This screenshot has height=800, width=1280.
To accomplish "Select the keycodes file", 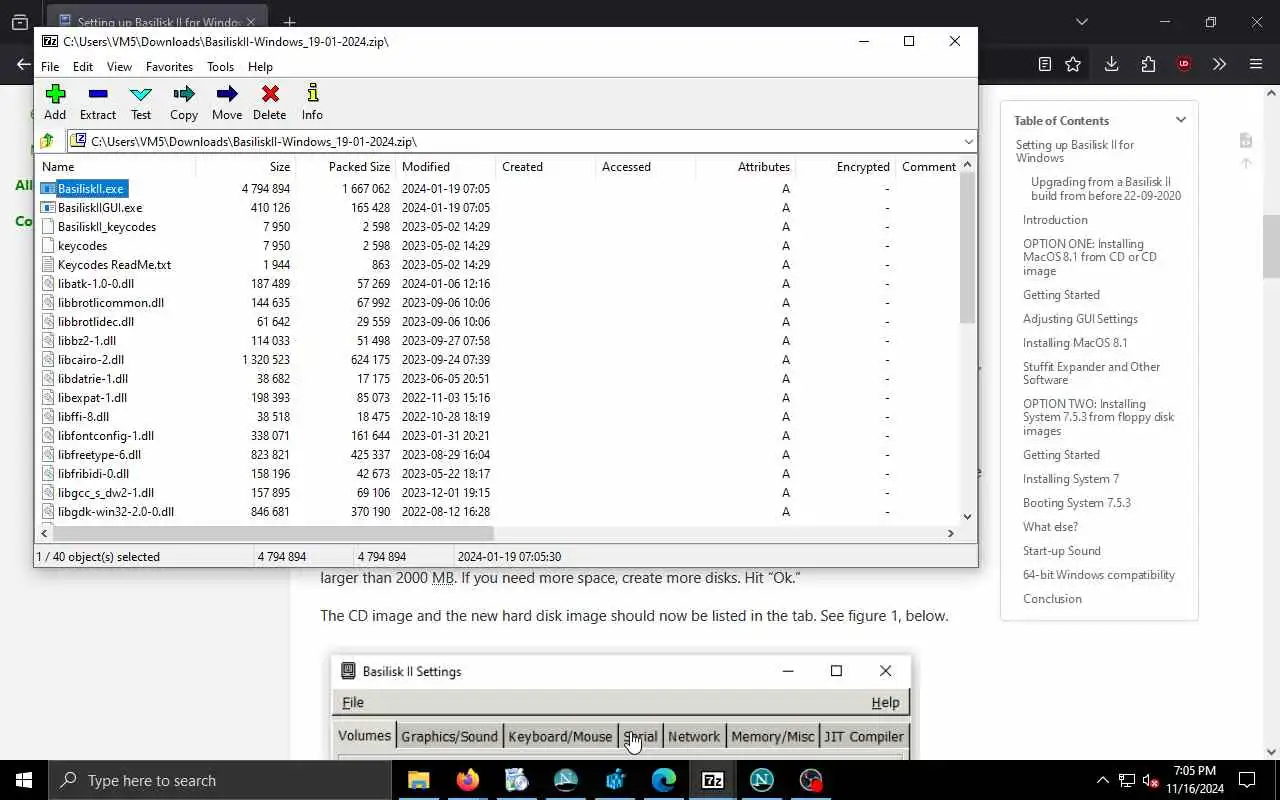I will (x=82, y=246).
